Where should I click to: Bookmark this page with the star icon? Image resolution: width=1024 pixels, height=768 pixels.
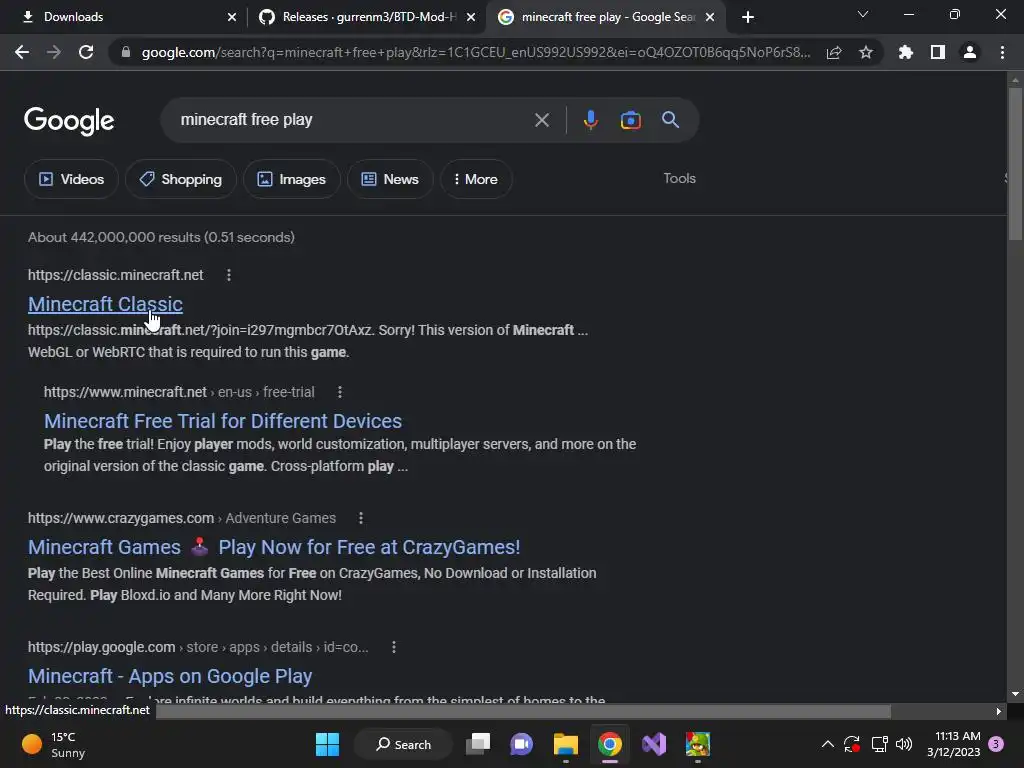(x=866, y=52)
